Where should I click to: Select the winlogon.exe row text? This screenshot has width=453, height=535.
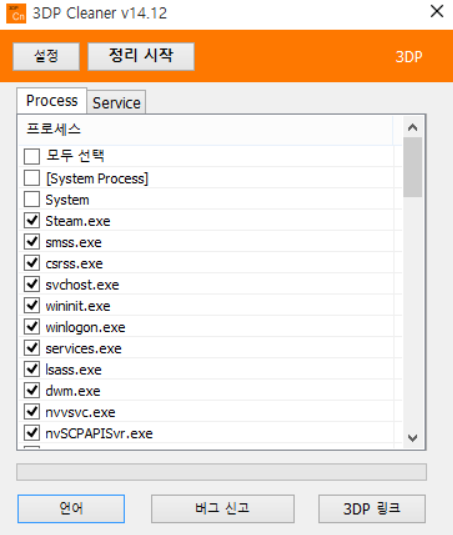(85, 327)
